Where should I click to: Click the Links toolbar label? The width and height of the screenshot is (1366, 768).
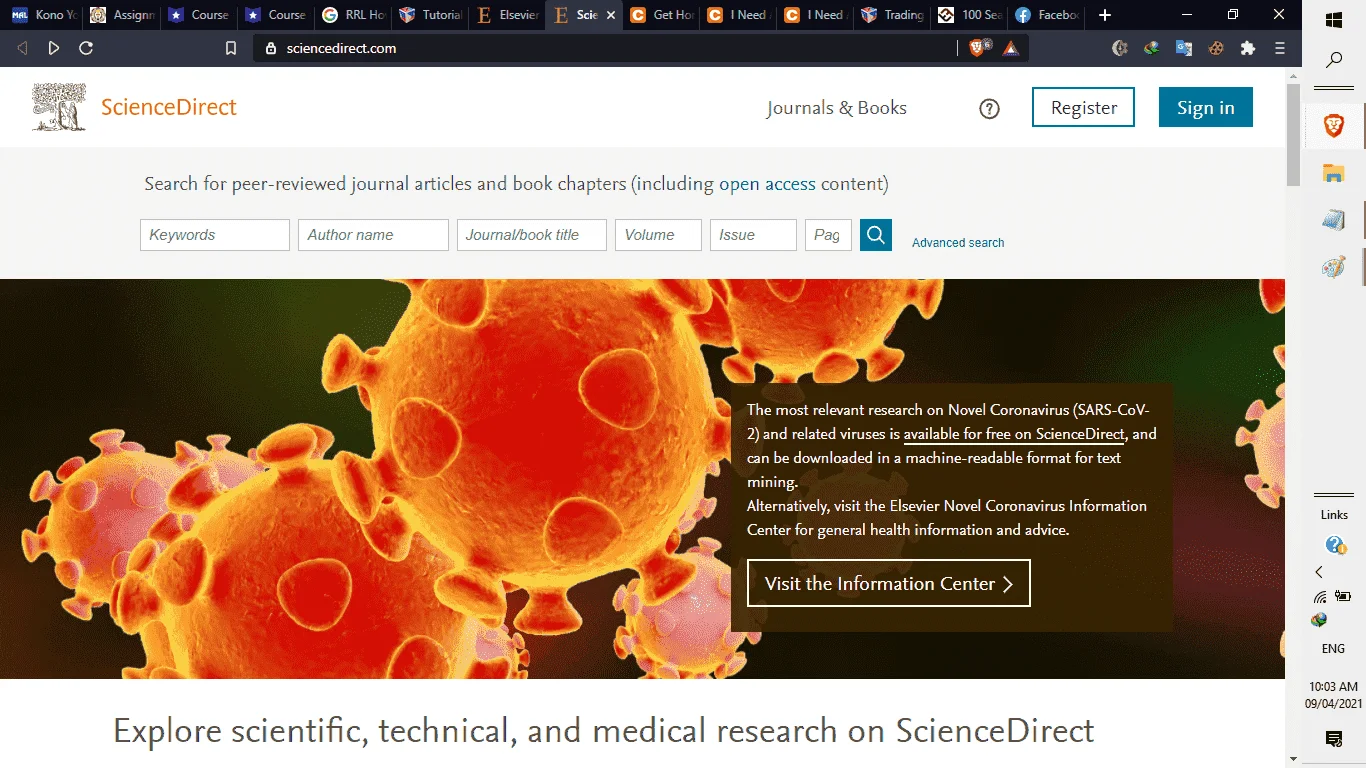click(x=1334, y=515)
